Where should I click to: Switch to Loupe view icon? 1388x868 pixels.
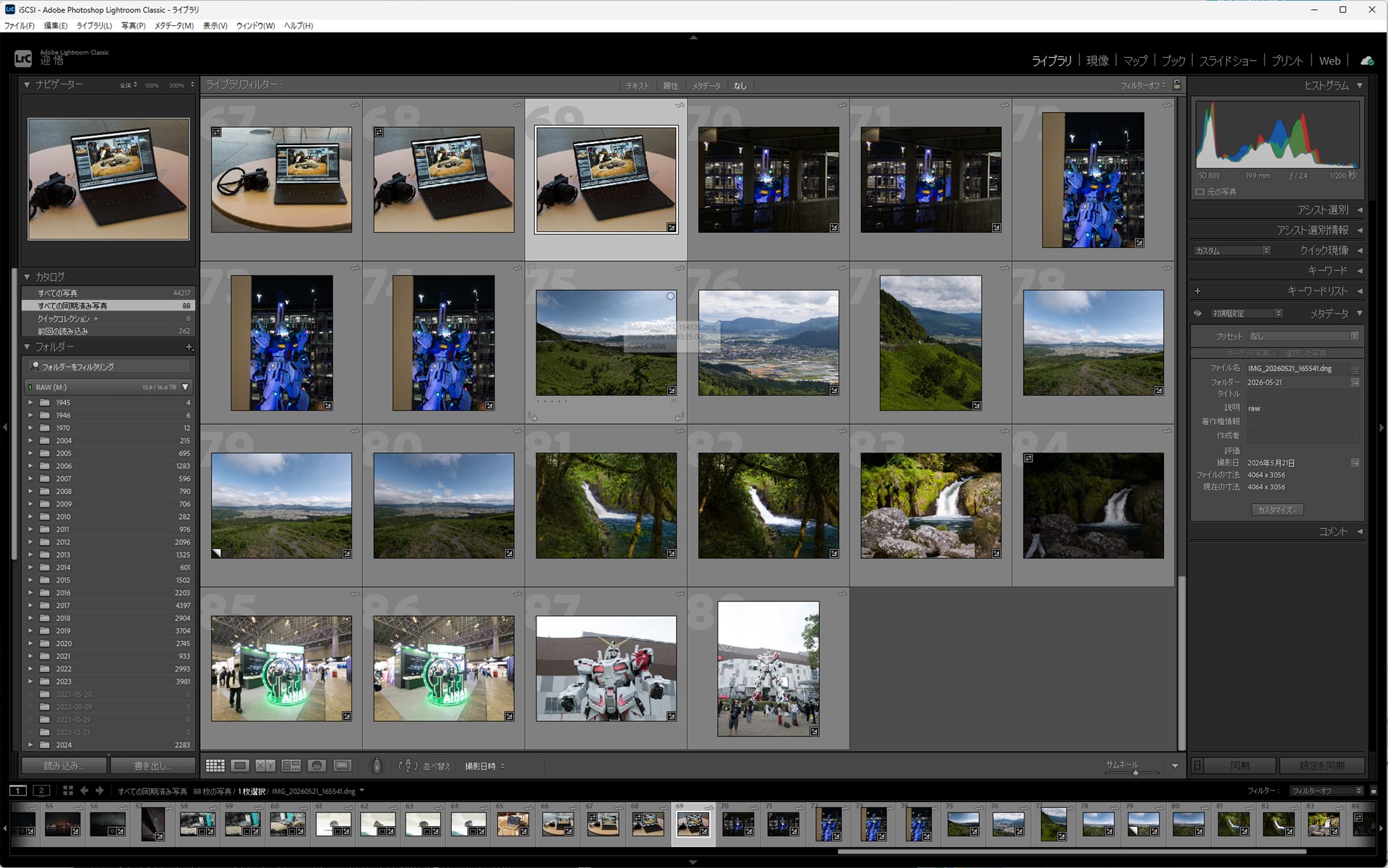pyautogui.click(x=240, y=765)
